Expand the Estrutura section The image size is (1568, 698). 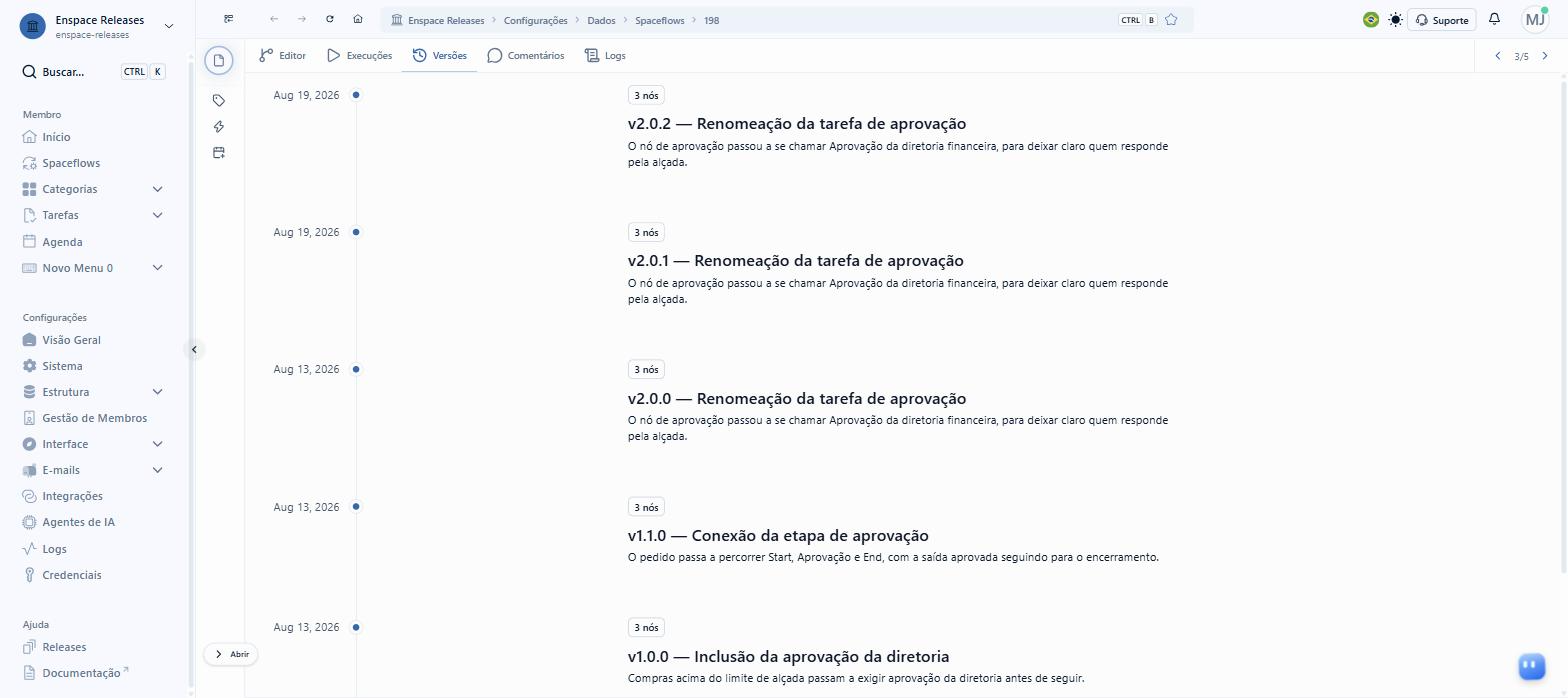[157, 392]
